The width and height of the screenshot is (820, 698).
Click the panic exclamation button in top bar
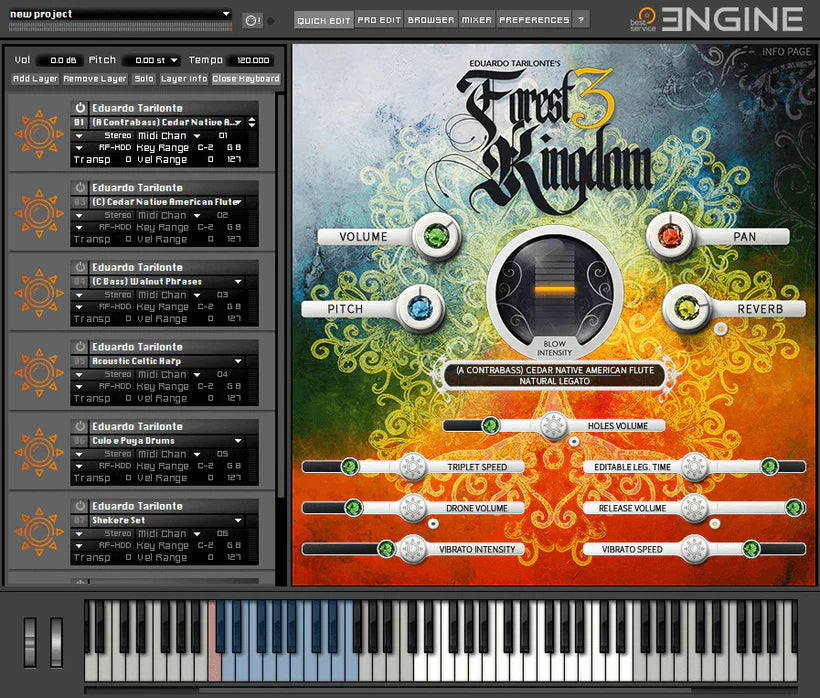point(251,20)
